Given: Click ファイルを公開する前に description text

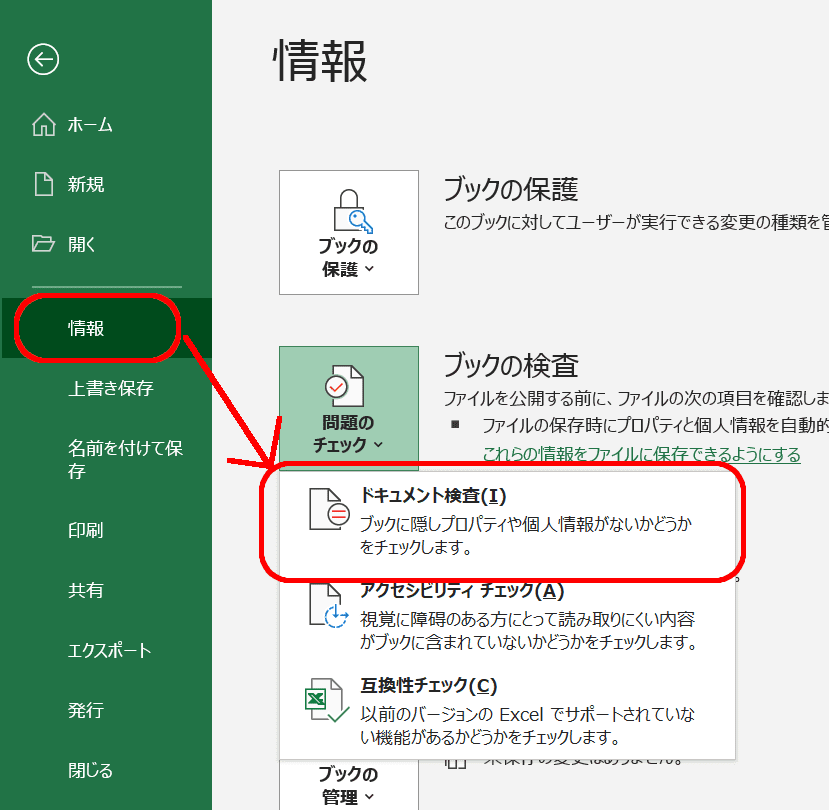Looking at the screenshot, I should tap(636, 398).
